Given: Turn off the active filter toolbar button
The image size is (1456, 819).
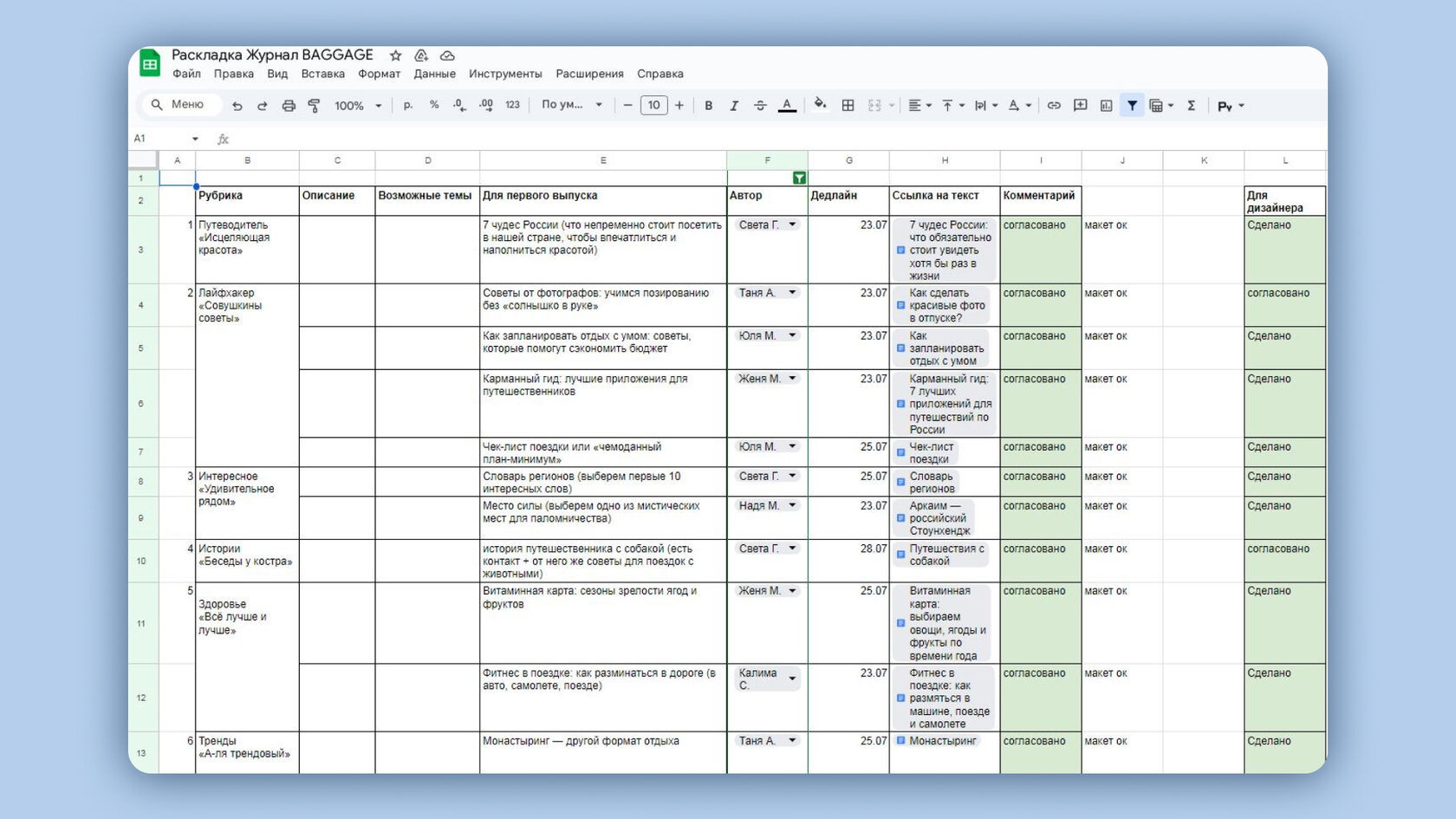Looking at the screenshot, I should [1132, 106].
